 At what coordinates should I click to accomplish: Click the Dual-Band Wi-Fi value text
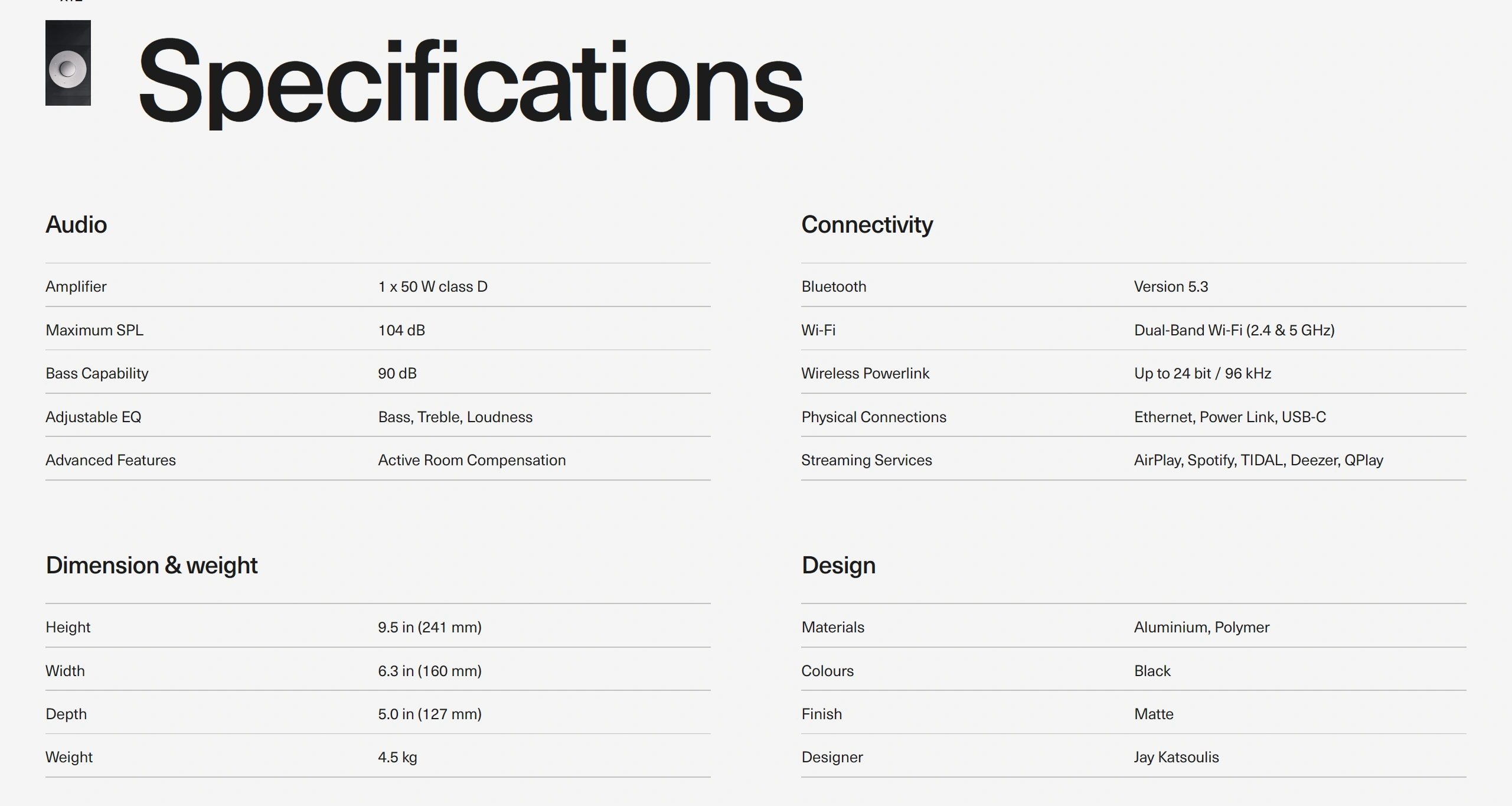(x=1234, y=330)
